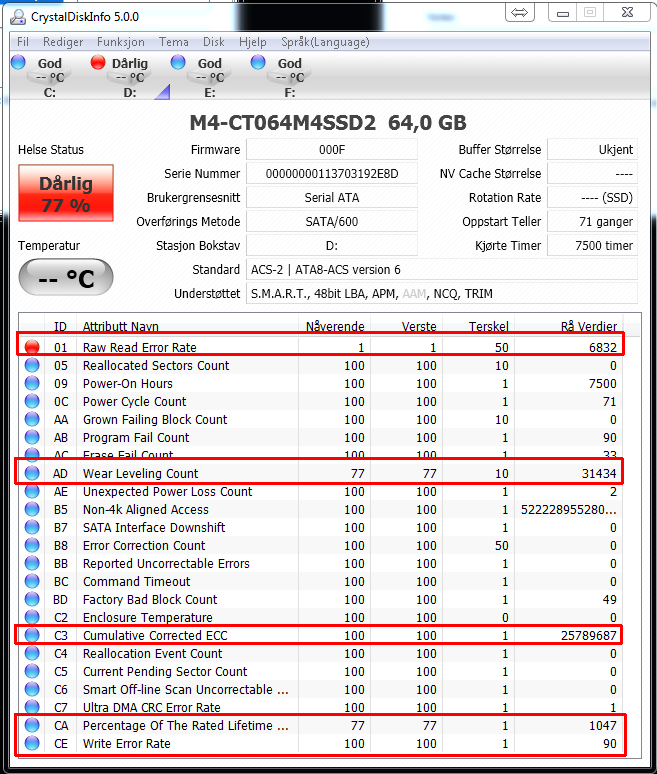Select the M4-CT064M4SSD2 64,0 GB drive title
The width and height of the screenshot is (657, 774).
[x=328, y=123]
